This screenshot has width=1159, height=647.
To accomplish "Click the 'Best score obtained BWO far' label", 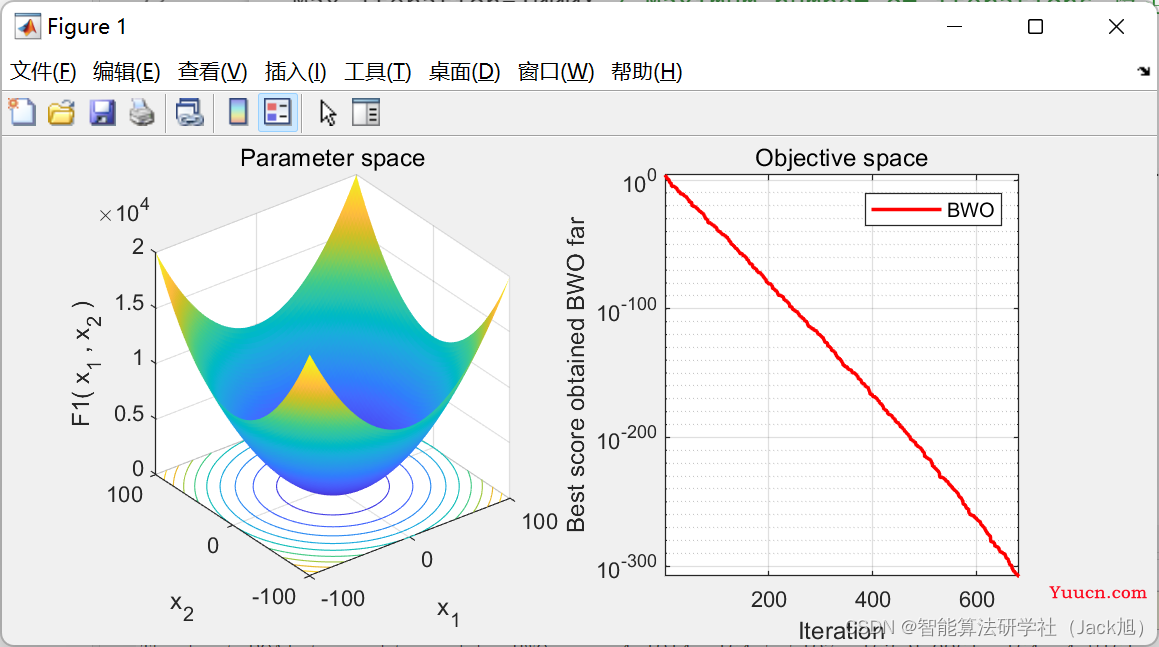I will coord(576,374).
